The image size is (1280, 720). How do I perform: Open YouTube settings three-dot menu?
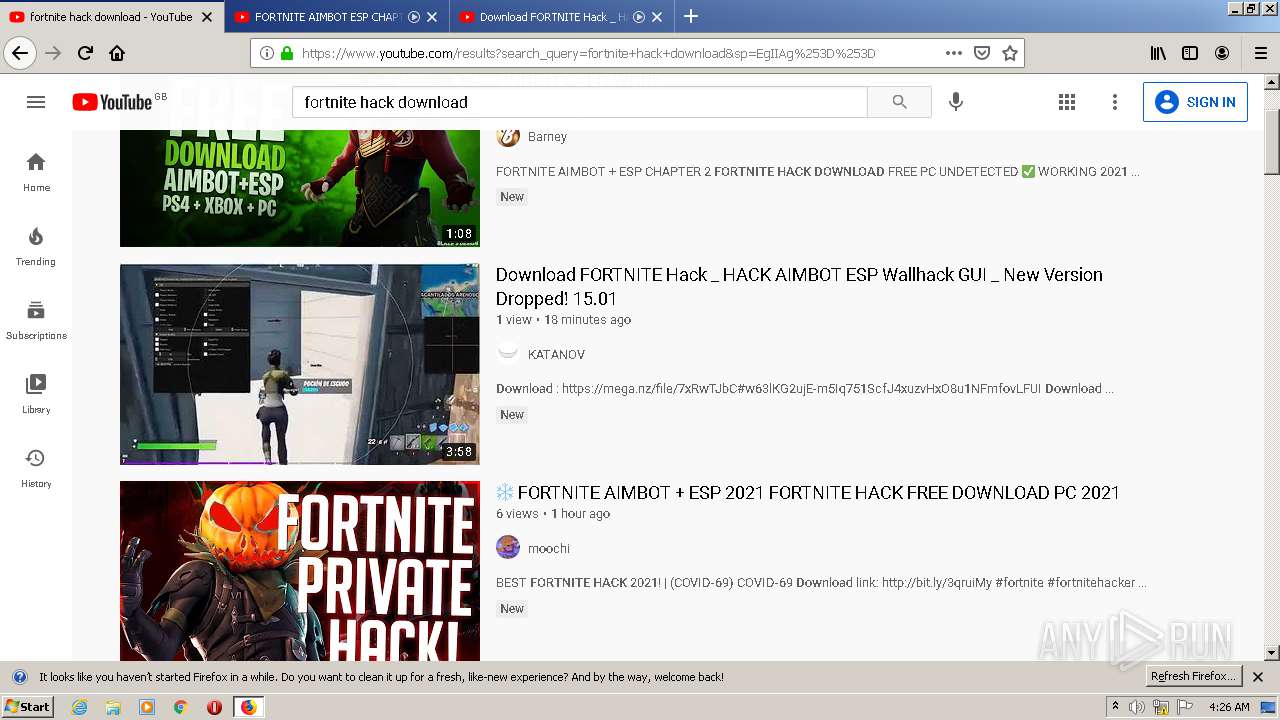[x=1115, y=102]
